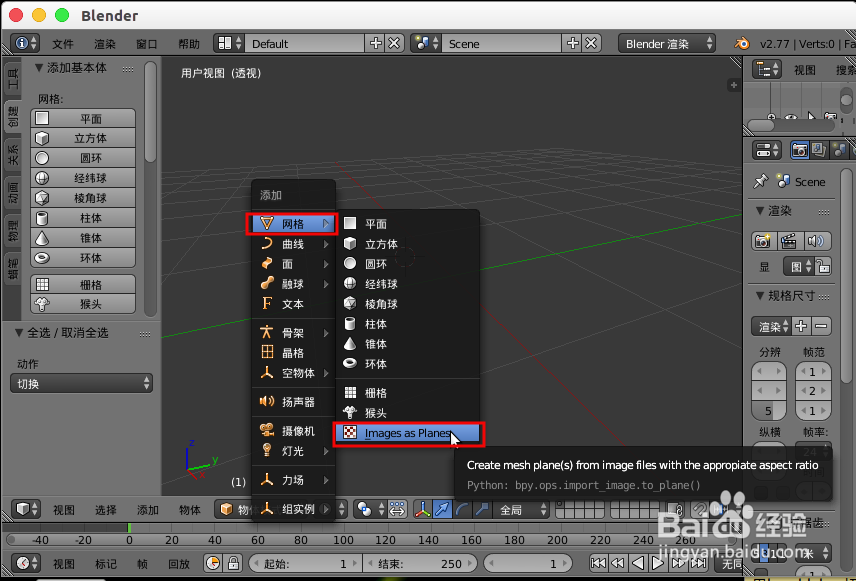Viewport: 856px width, 581px height.
Task: Remove render preset with minus button
Action: 821,327
